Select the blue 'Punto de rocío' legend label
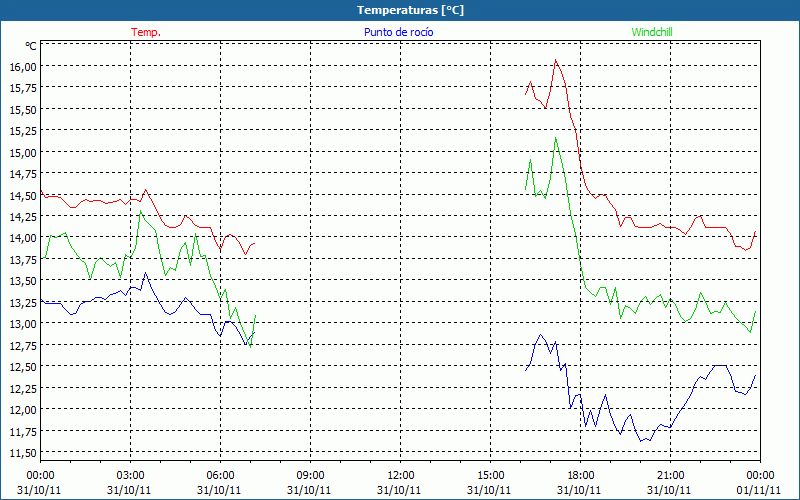 pyautogui.click(x=398, y=32)
